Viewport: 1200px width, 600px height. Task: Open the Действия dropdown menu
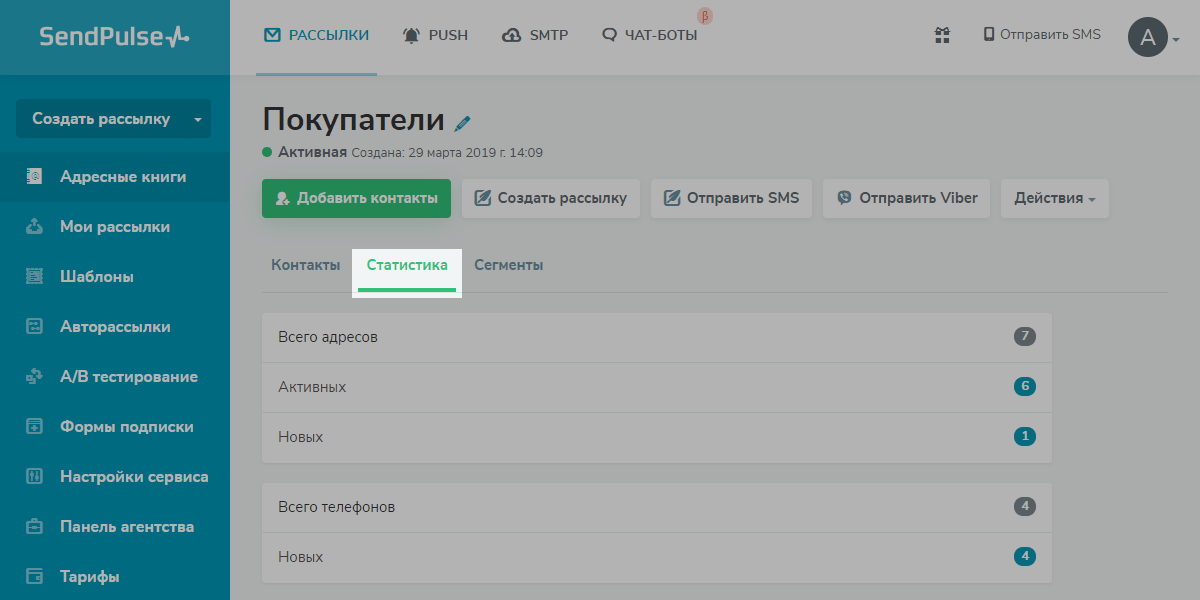(x=1054, y=198)
